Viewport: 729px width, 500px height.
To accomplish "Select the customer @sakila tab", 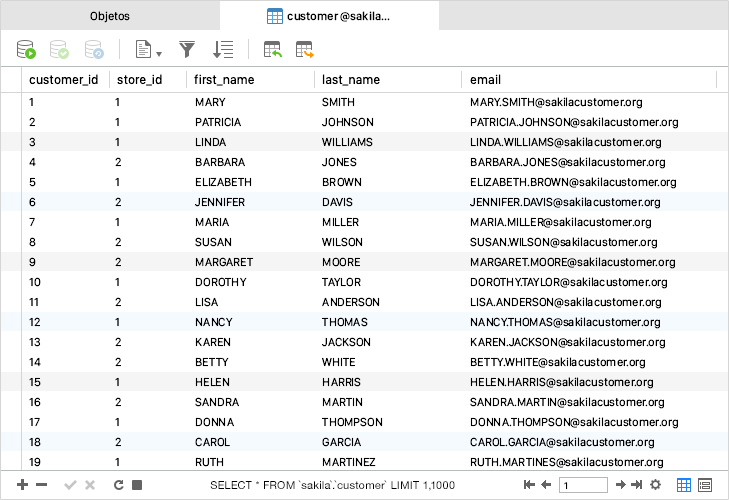I will [x=329, y=16].
